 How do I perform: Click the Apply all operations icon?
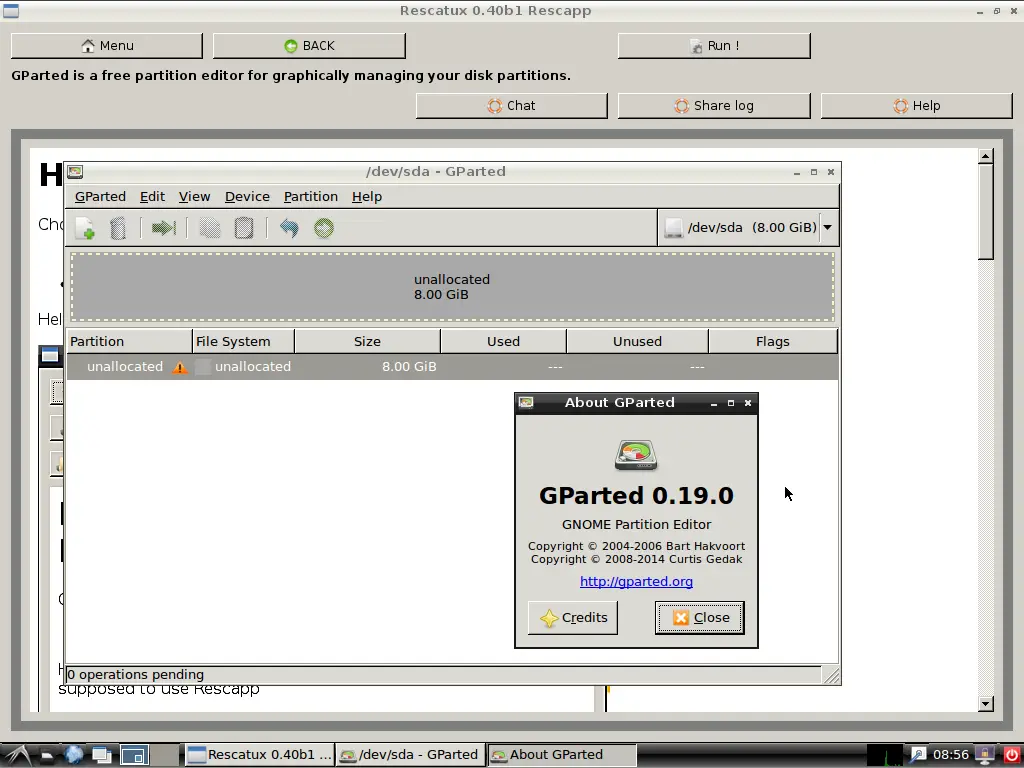pyautogui.click(x=324, y=228)
